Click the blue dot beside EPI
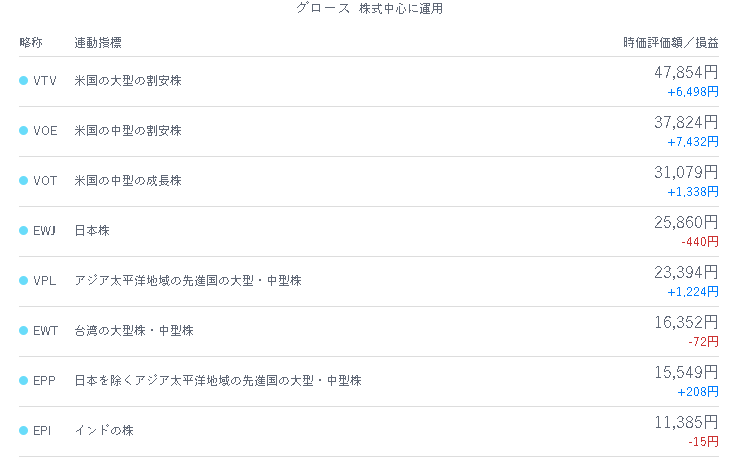Screen dimensions: 739x461 [24, 430]
